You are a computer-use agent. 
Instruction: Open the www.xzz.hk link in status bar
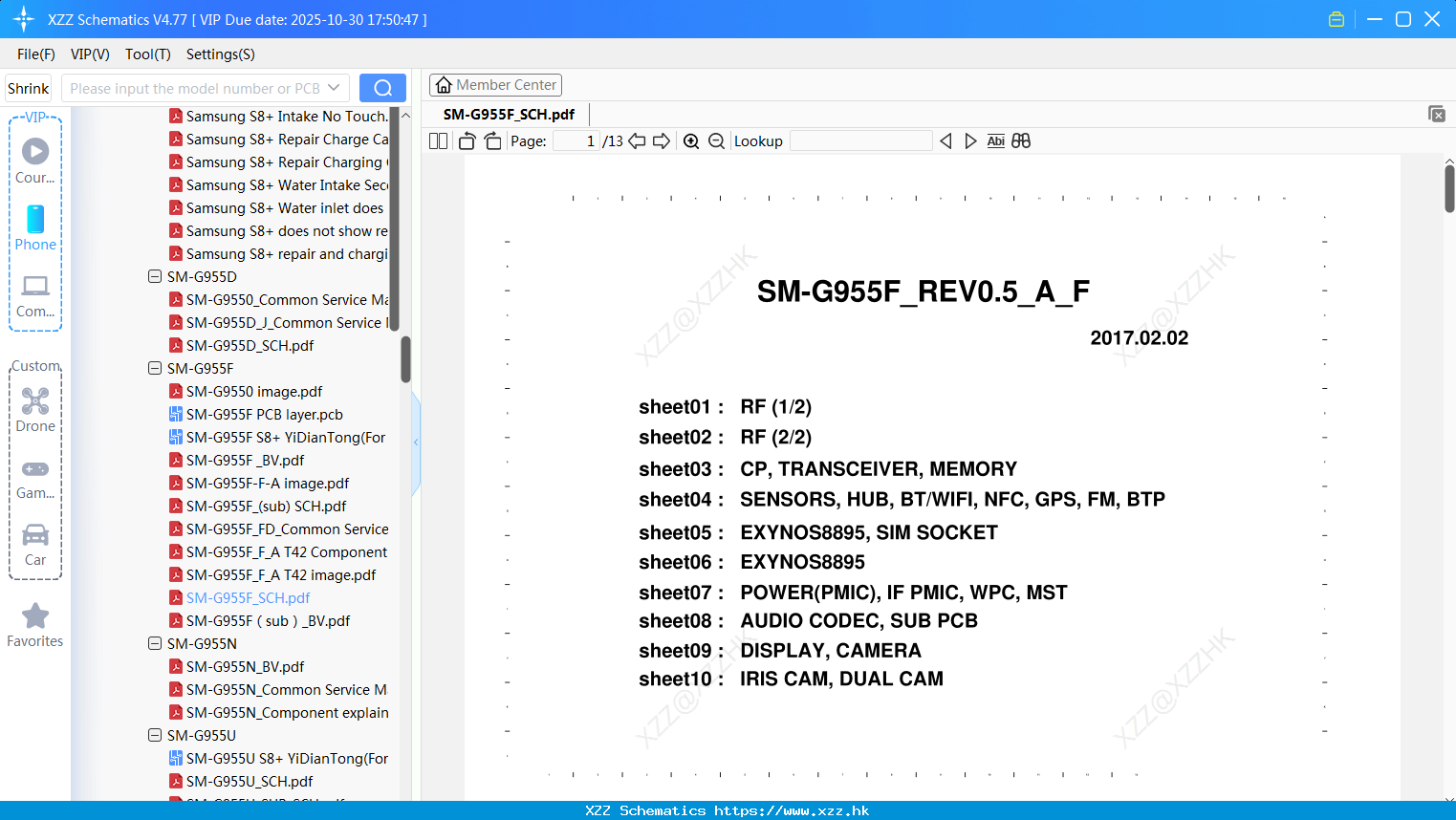click(x=792, y=810)
